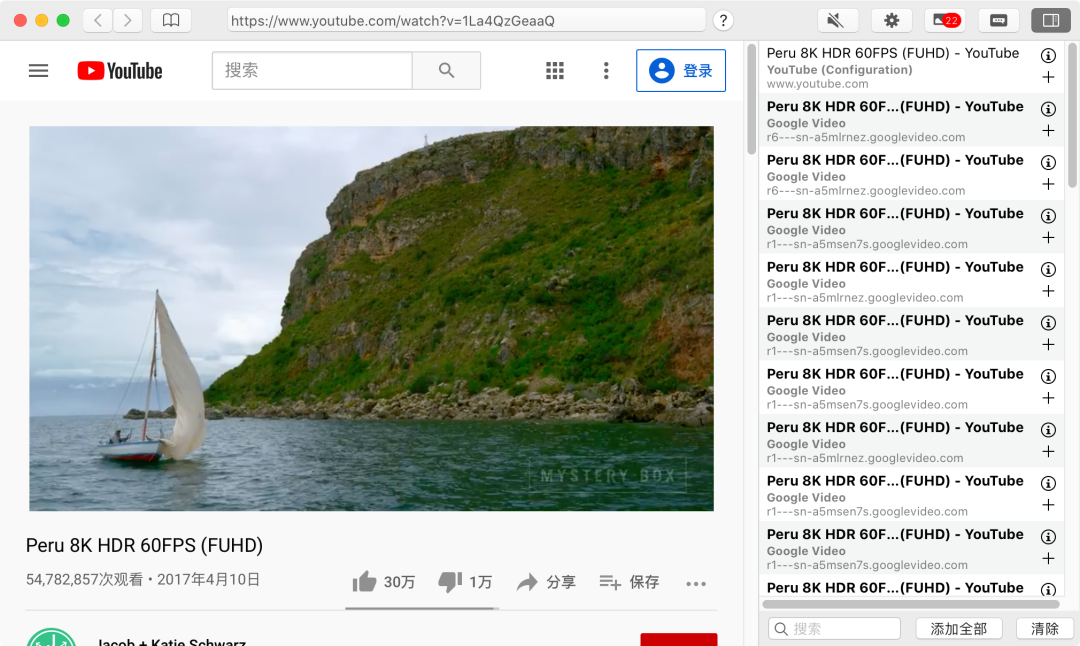Click the YouTube logo
The image size is (1080, 646).
pyautogui.click(x=120, y=71)
